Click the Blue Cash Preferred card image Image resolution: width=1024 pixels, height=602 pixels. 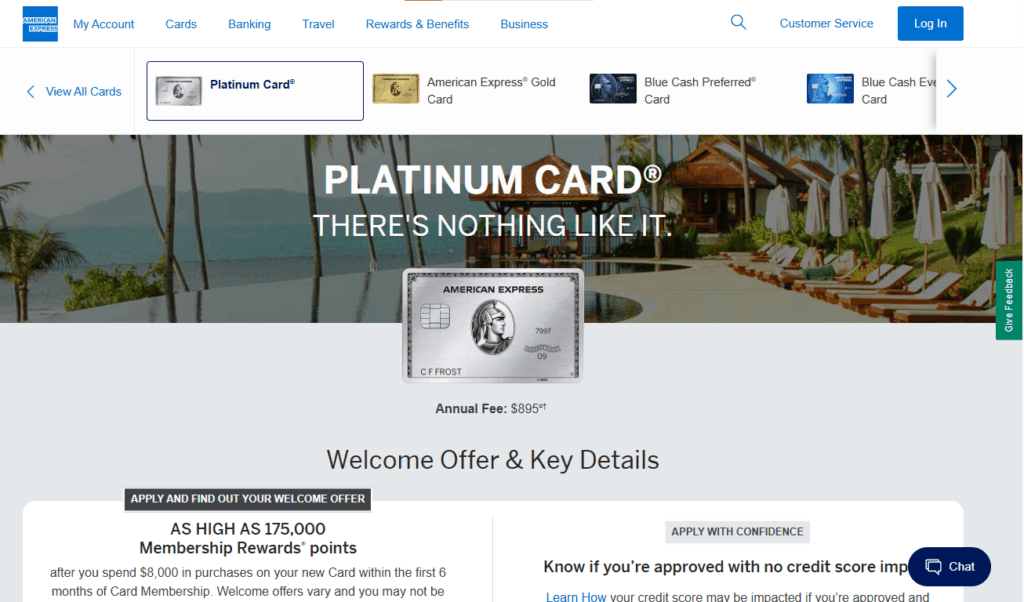click(x=612, y=89)
